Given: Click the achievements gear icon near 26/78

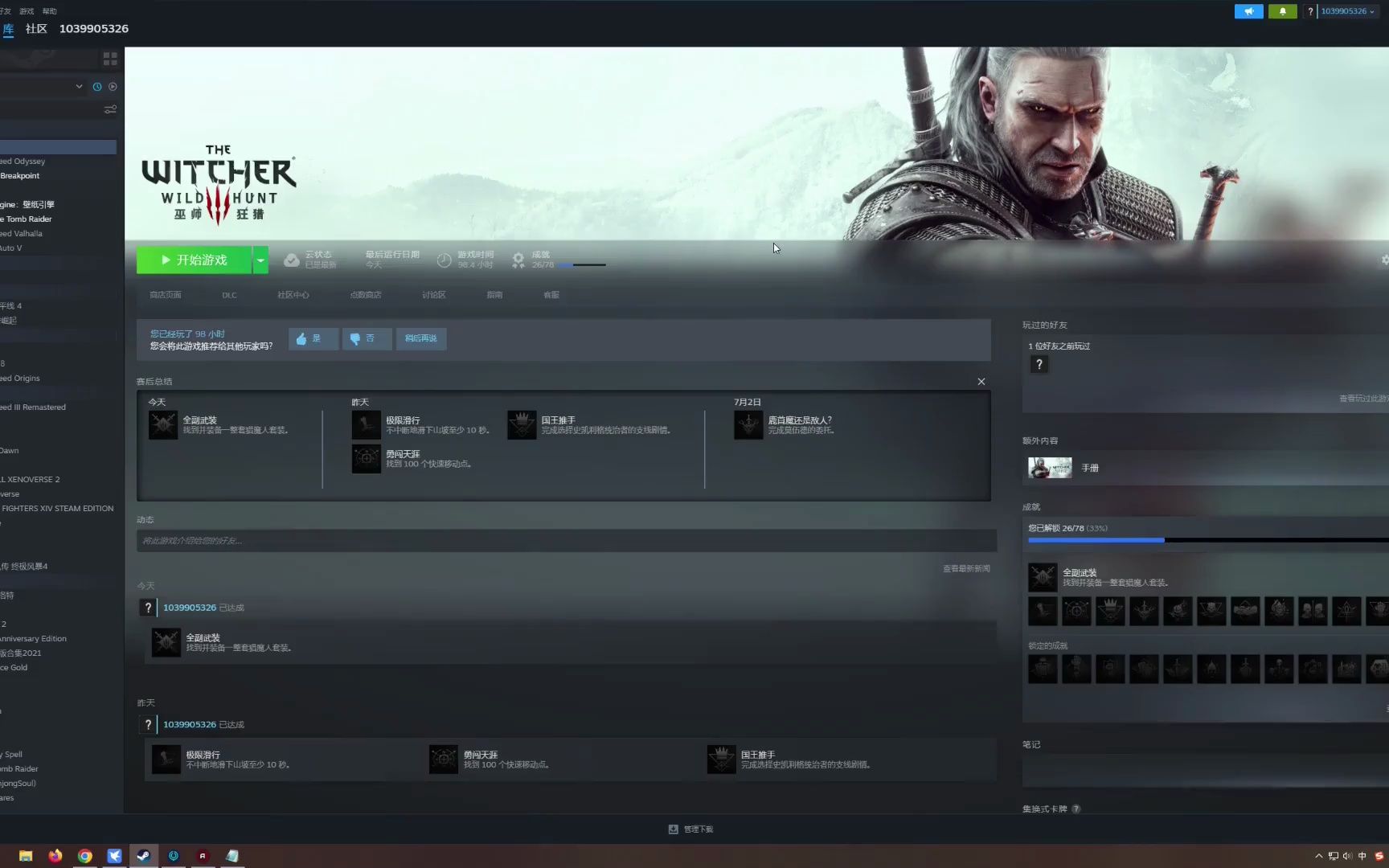Looking at the screenshot, I should [518, 260].
